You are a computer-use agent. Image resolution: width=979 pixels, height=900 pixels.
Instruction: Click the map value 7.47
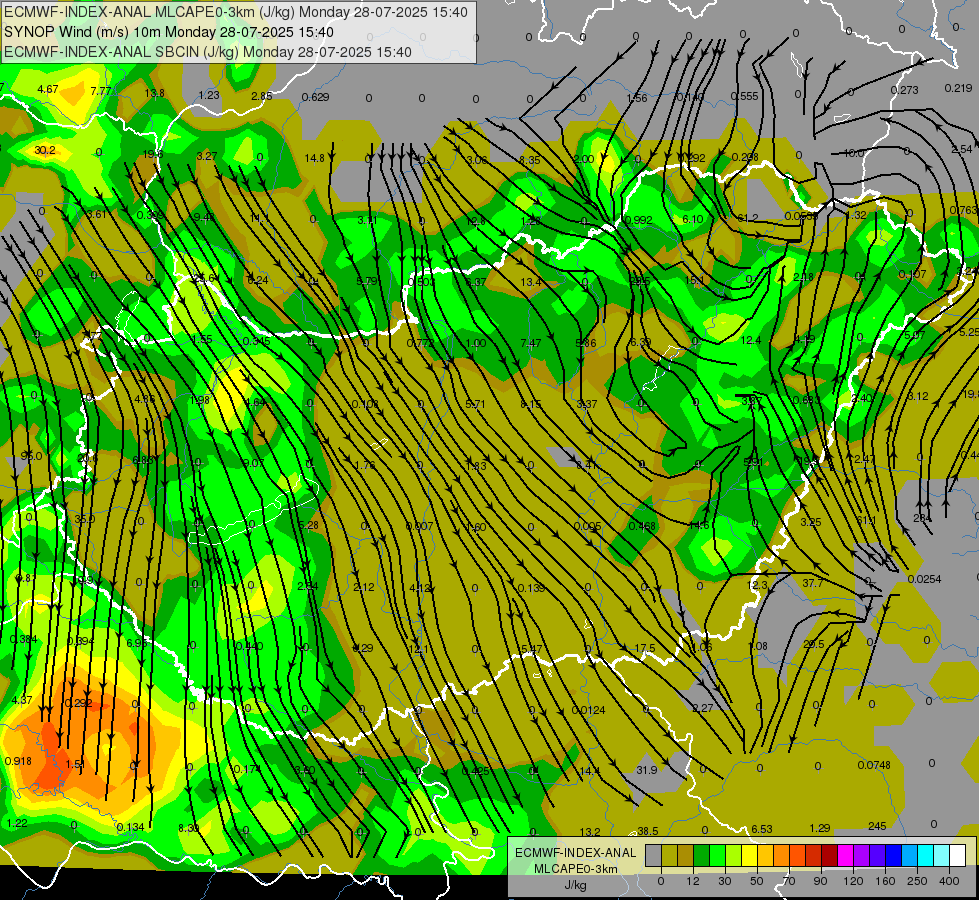click(x=531, y=343)
